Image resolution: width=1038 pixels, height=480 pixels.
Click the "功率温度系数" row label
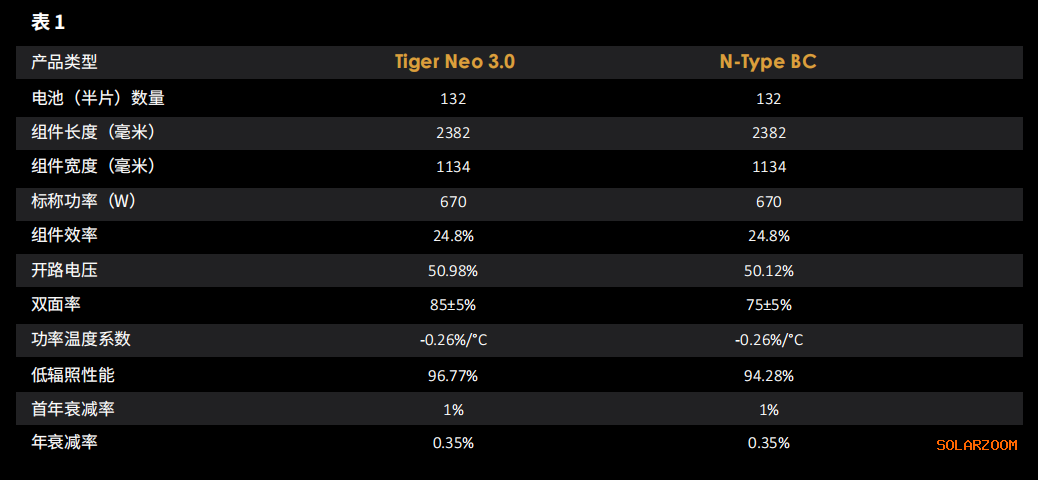pos(81,339)
